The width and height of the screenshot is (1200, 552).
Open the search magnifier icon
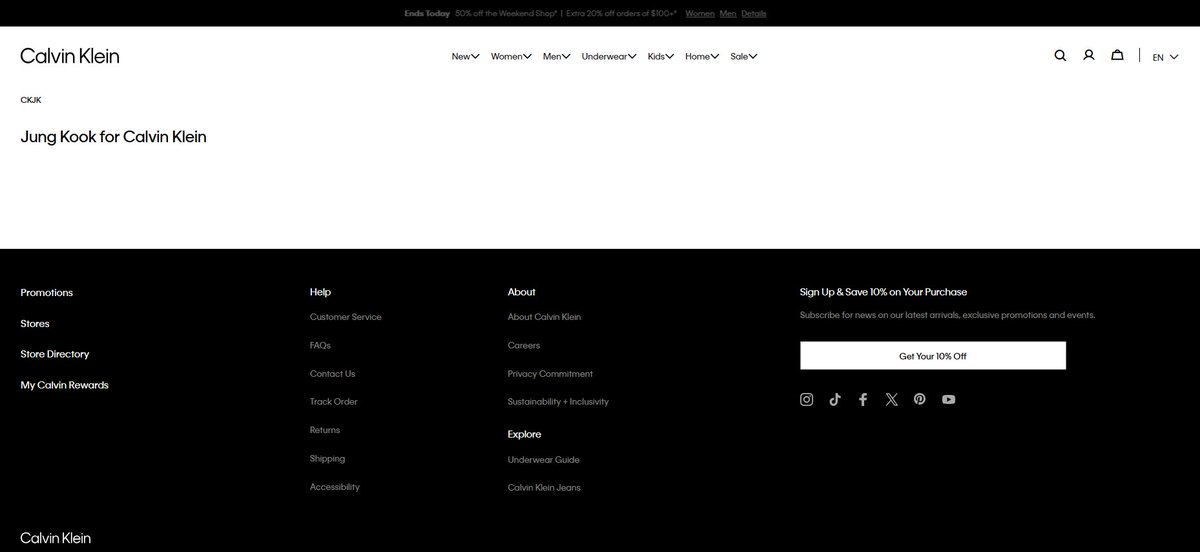click(x=1060, y=56)
